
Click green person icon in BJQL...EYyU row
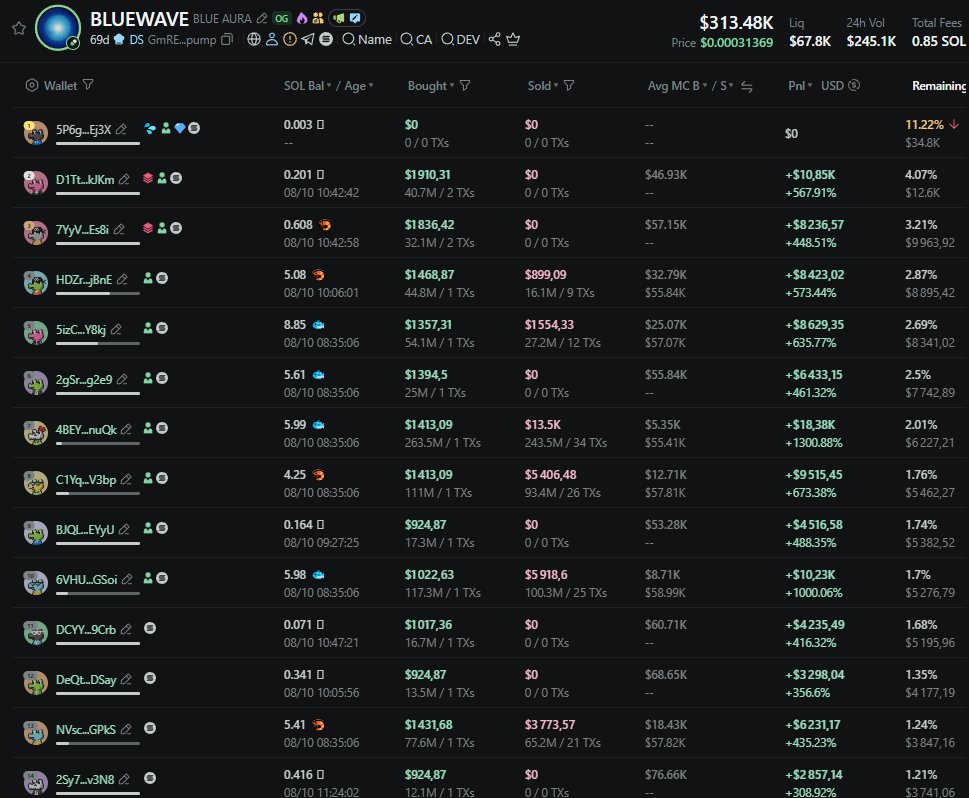(x=148, y=528)
